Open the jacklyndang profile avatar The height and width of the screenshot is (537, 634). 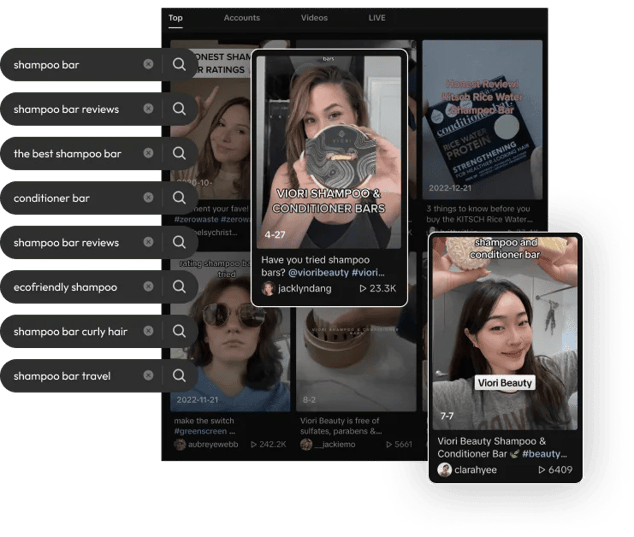pyautogui.click(x=268, y=288)
